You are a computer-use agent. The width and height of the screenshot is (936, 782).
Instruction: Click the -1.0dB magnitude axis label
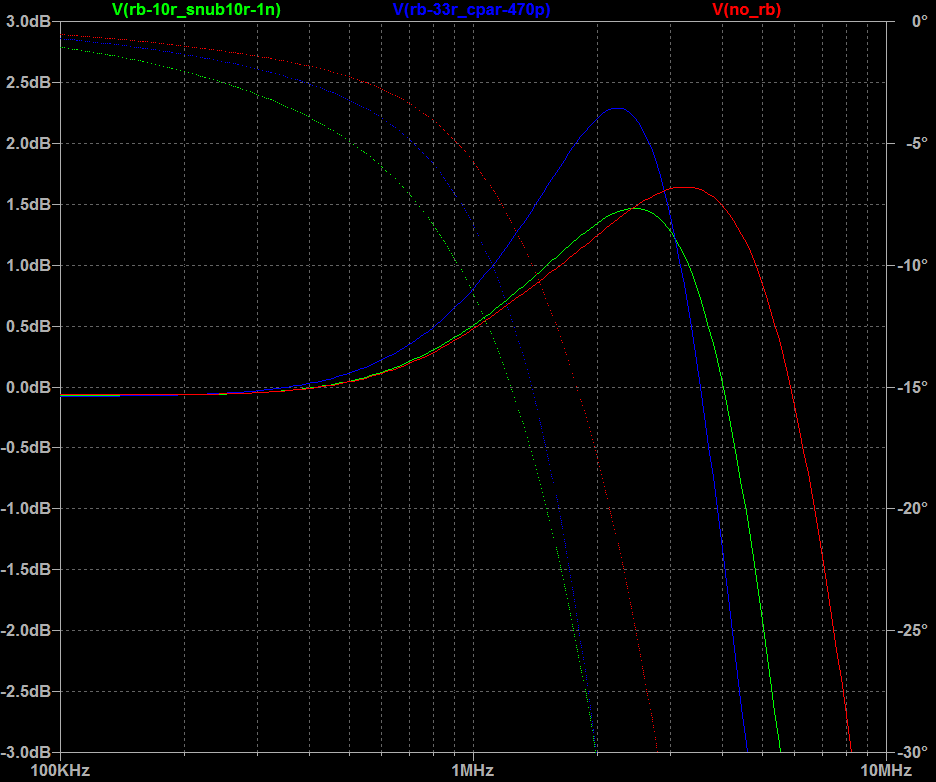point(26,509)
